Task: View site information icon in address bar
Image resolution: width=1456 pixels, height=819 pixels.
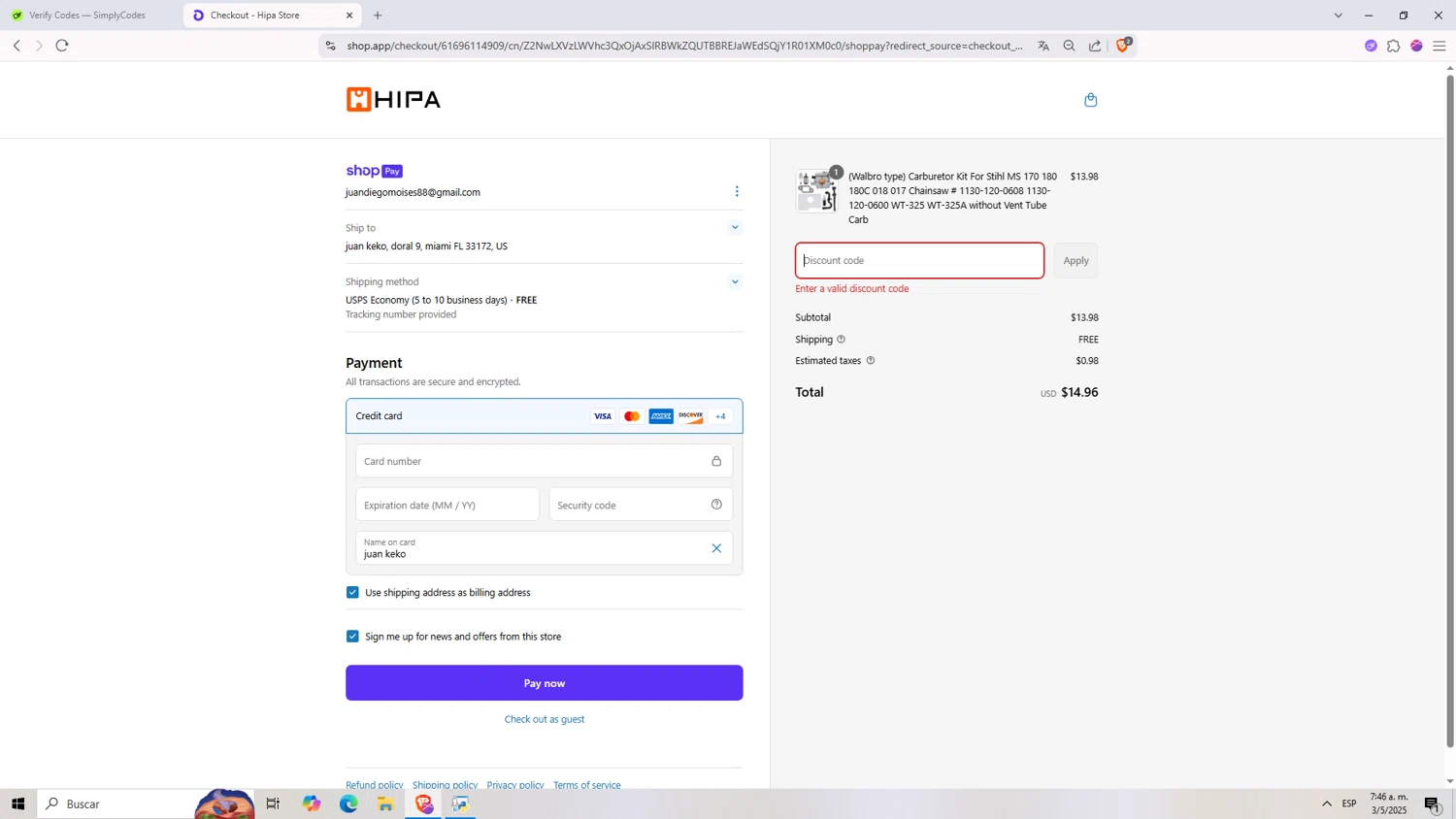Action: coord(330,46)
